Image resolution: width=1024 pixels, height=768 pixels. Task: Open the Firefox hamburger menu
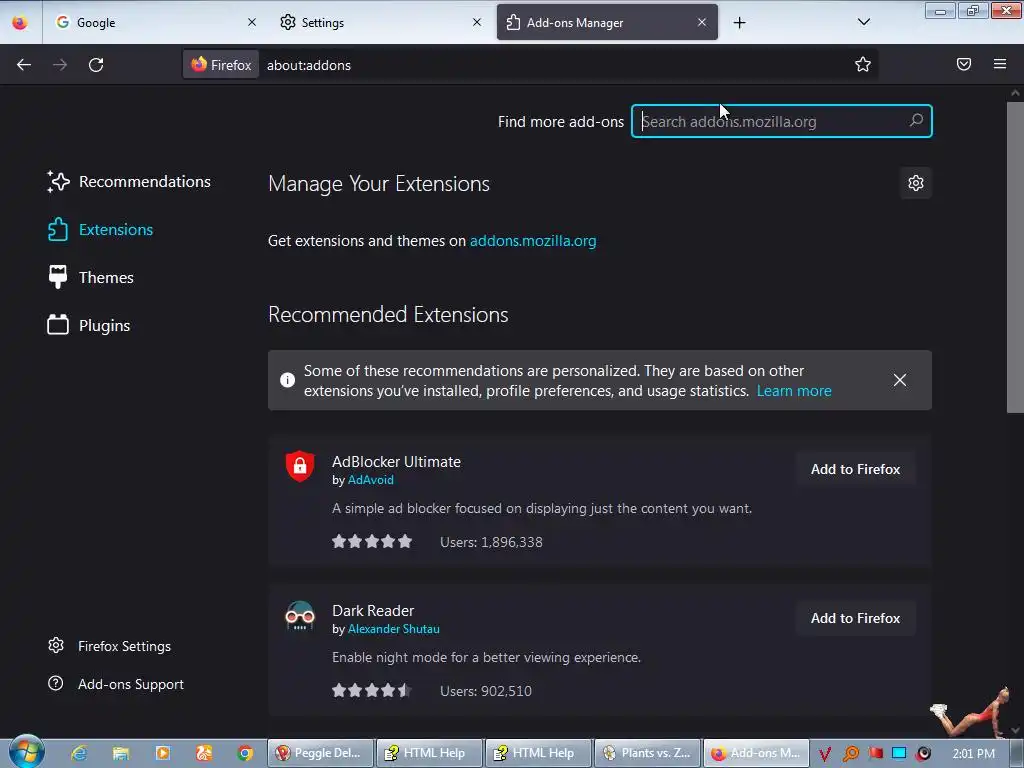(999, 64)
